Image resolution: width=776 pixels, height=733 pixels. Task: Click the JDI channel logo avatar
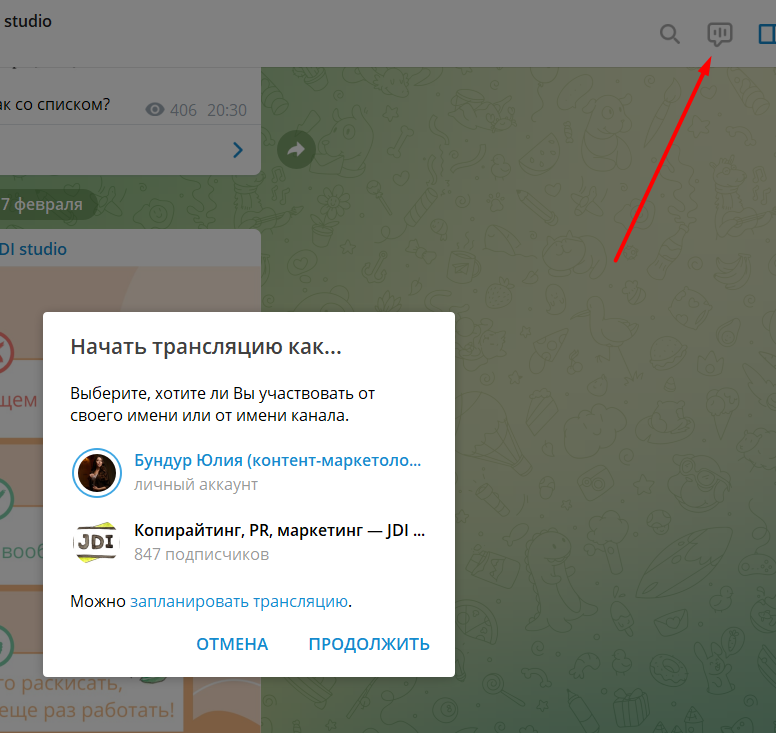pyautogui.click(x=97, y=542)
